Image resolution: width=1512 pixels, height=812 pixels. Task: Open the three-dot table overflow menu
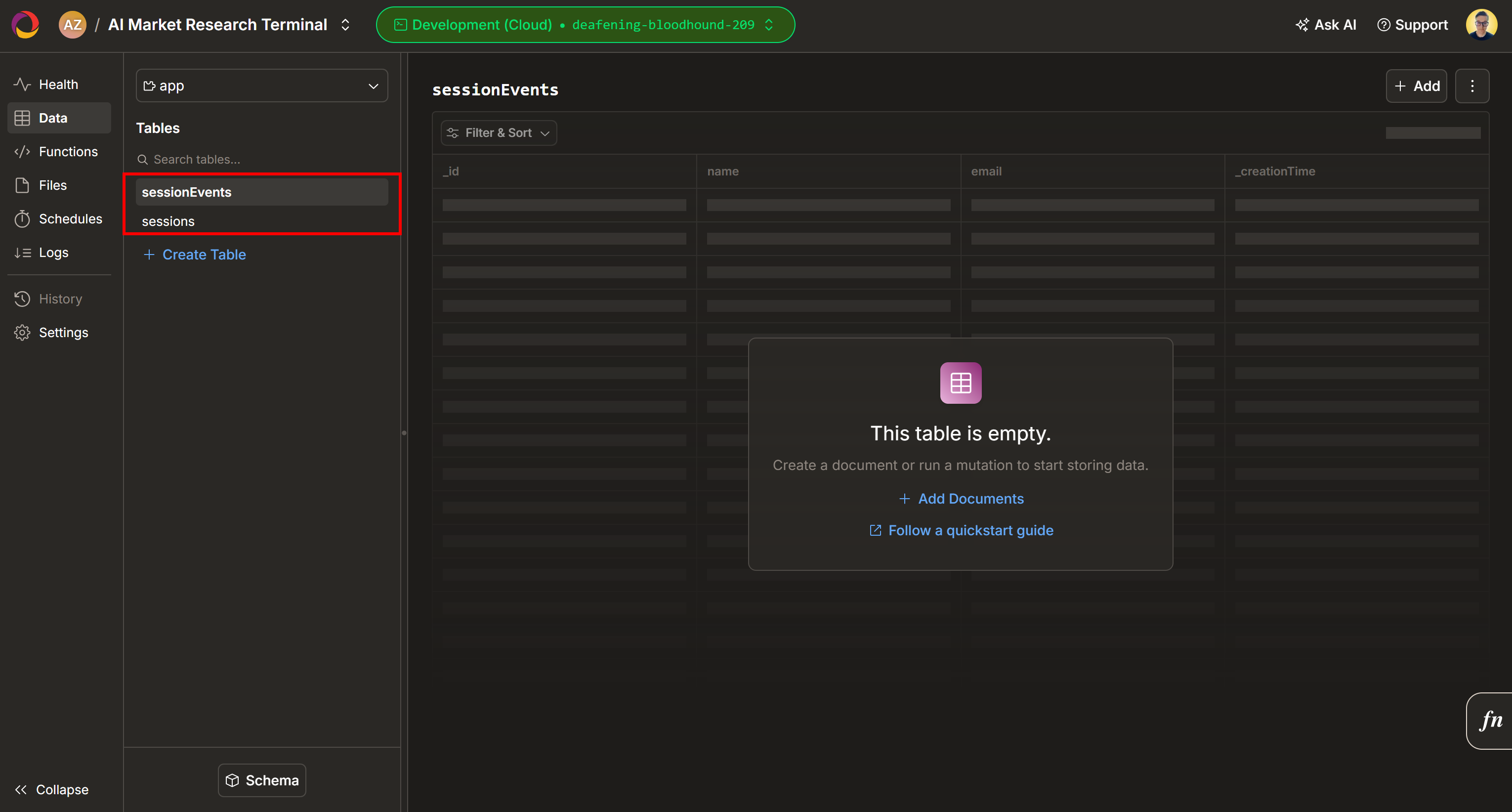click(x=1471, y=85)
